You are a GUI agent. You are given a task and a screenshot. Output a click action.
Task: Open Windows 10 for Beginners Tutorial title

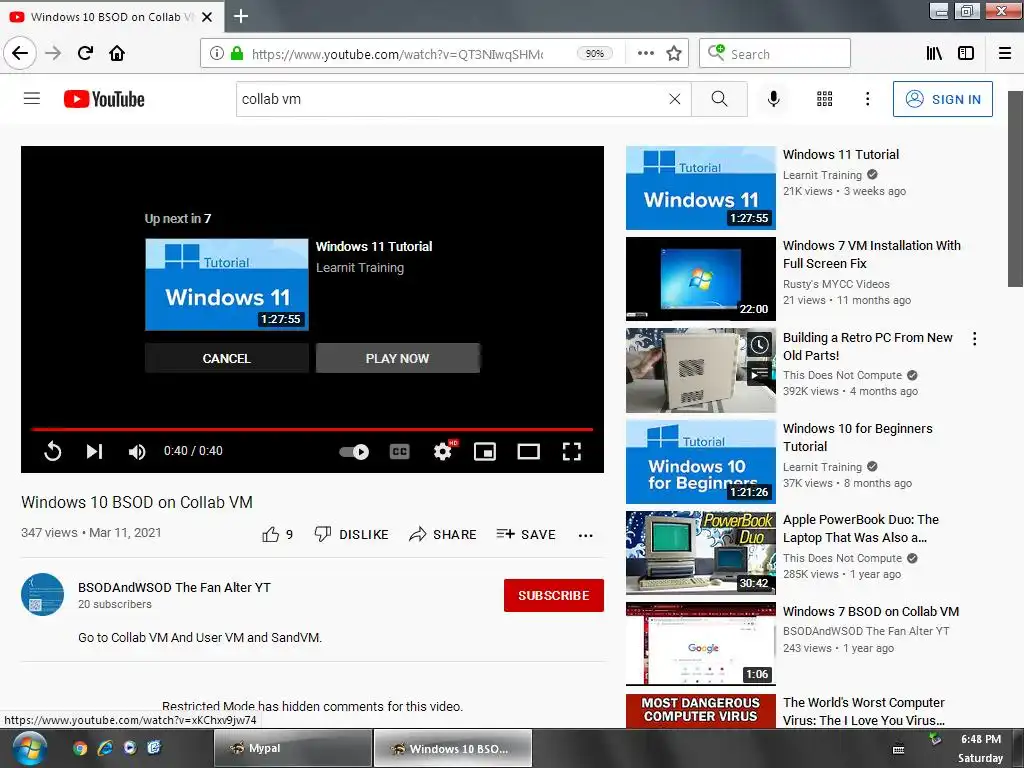[858, 438]
